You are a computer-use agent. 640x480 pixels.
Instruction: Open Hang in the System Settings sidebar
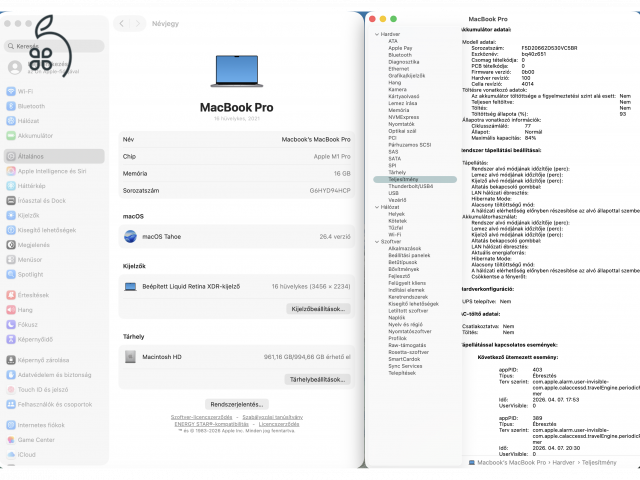click(x=19, y=310)
